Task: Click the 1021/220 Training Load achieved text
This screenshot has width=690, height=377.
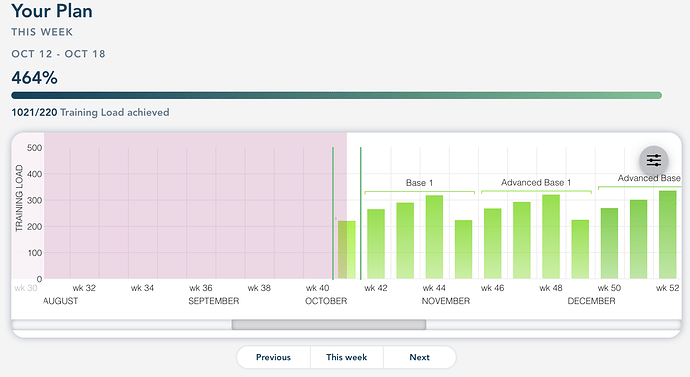Action: click(x=90, y=113)
